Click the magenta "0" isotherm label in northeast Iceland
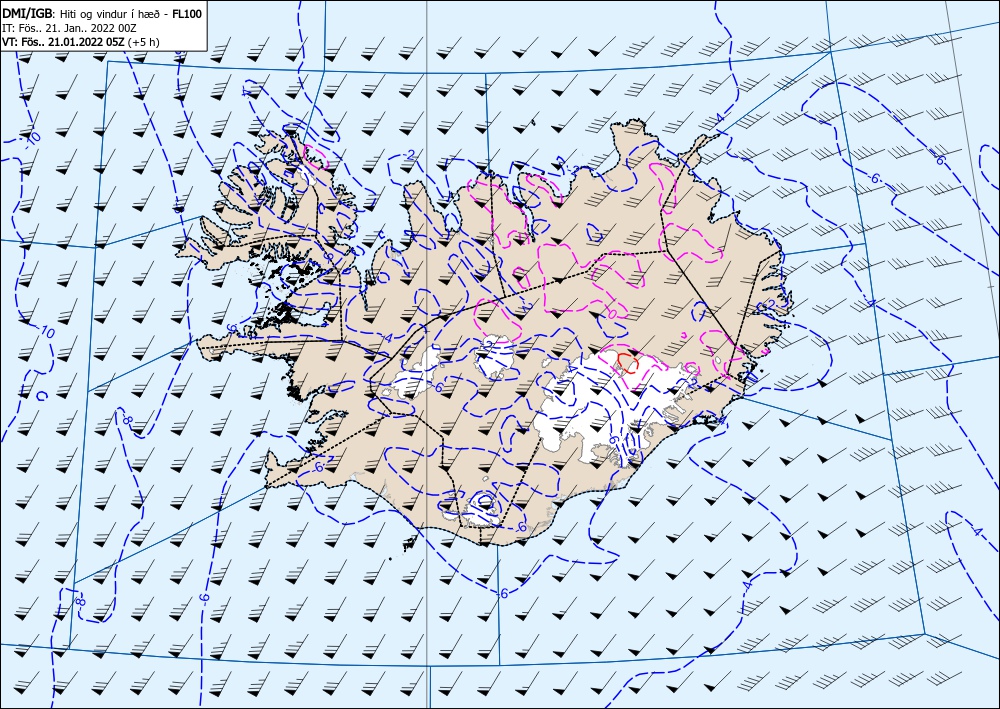 click(x=611, y=312)
